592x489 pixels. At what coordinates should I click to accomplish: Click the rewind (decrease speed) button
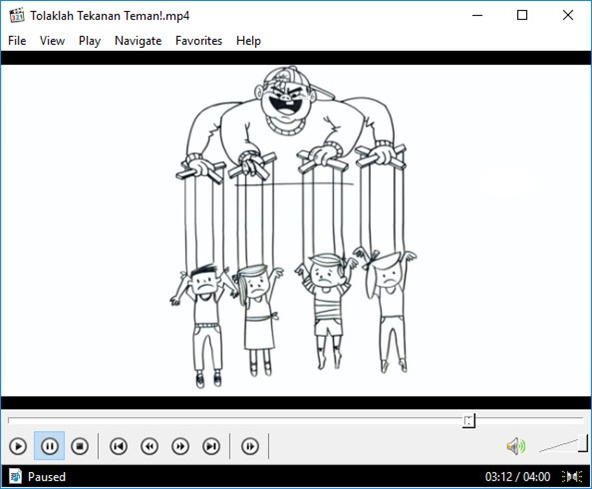(x=150, y=446)
